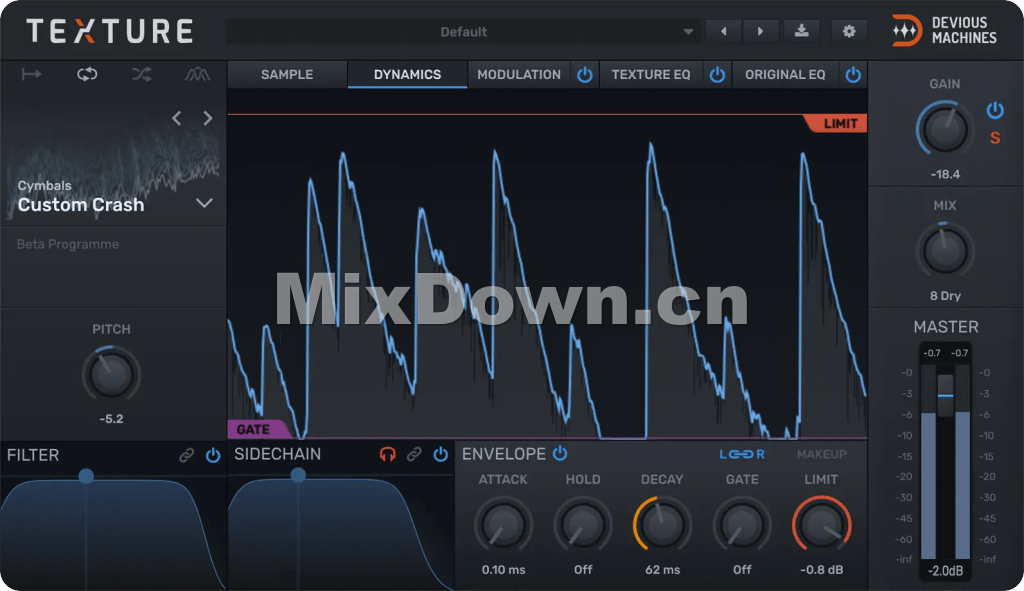Toggle Modulation power button
The width and height of the screenshot is (1024, 591).
584,75
